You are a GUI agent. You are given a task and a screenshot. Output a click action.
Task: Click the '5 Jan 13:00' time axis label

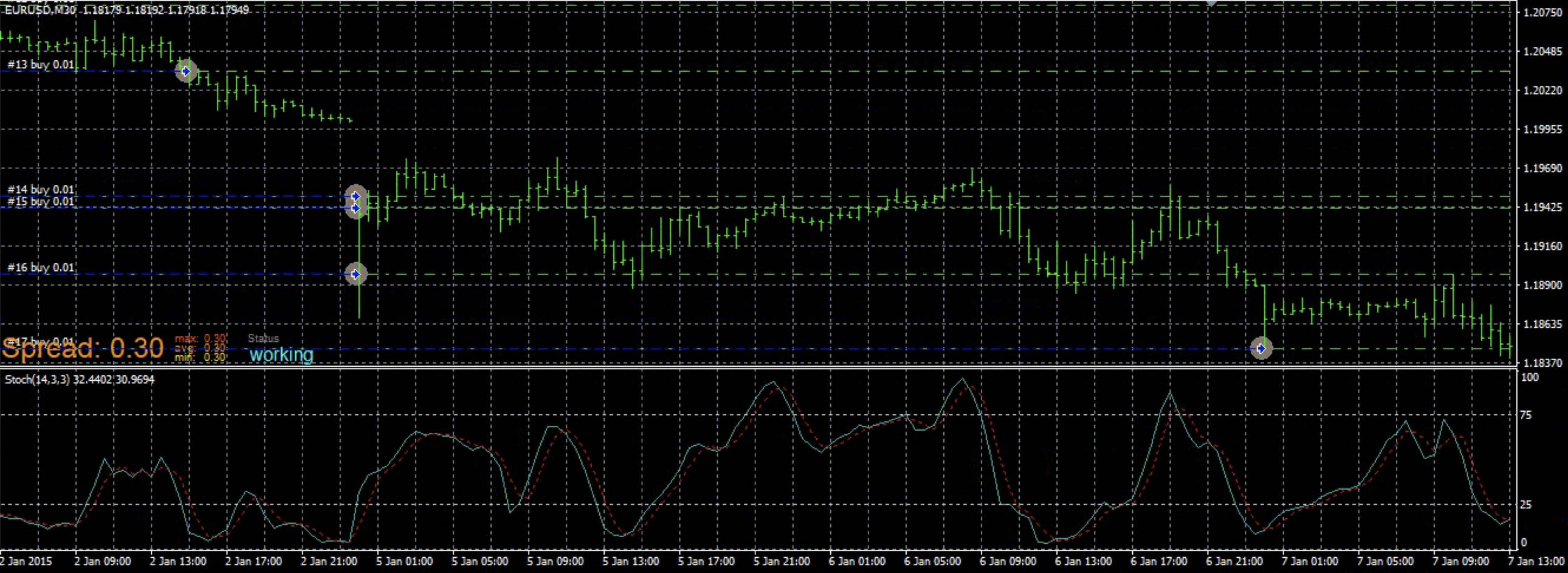(631, 561)
